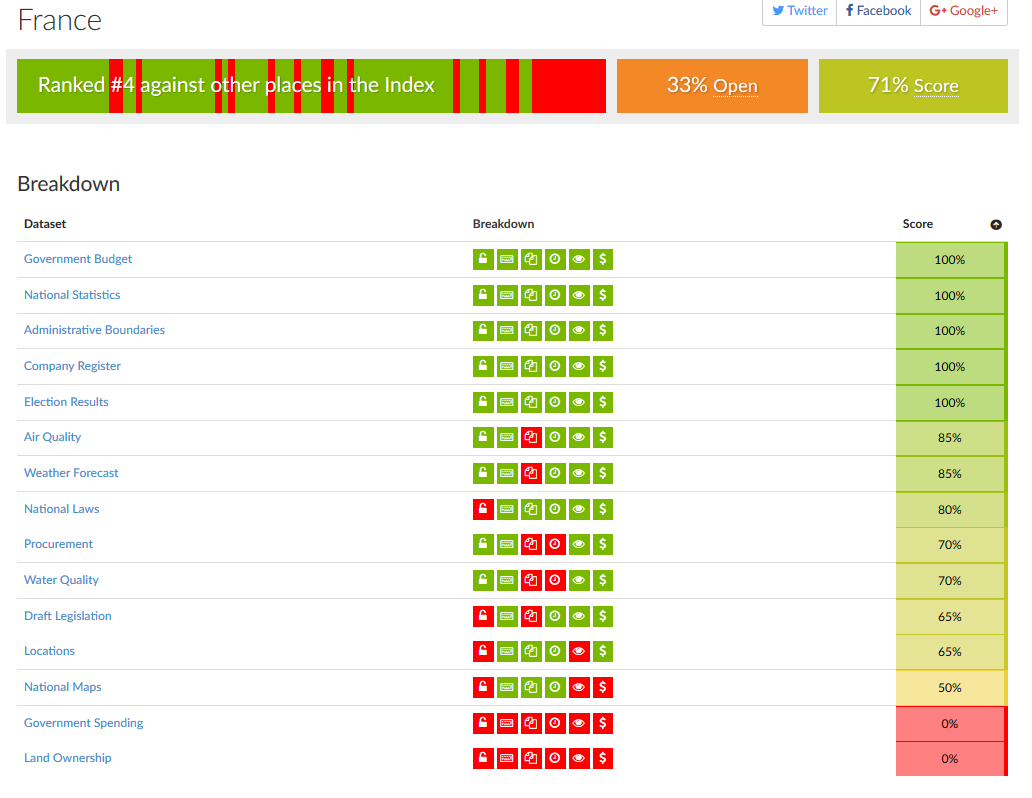Click the 71% Score box

point(913,86)
